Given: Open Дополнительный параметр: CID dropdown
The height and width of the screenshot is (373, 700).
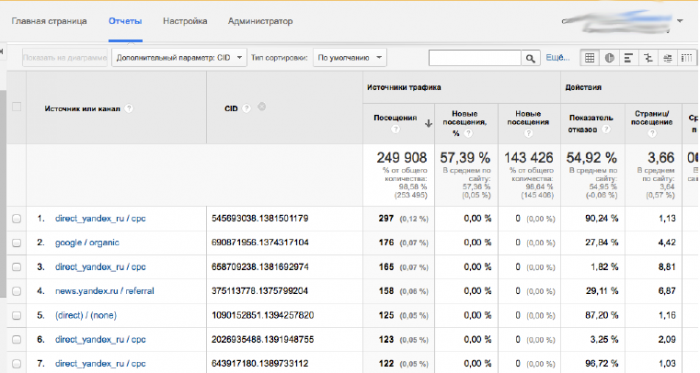Looking at the screenshot, I should point(179,58).
